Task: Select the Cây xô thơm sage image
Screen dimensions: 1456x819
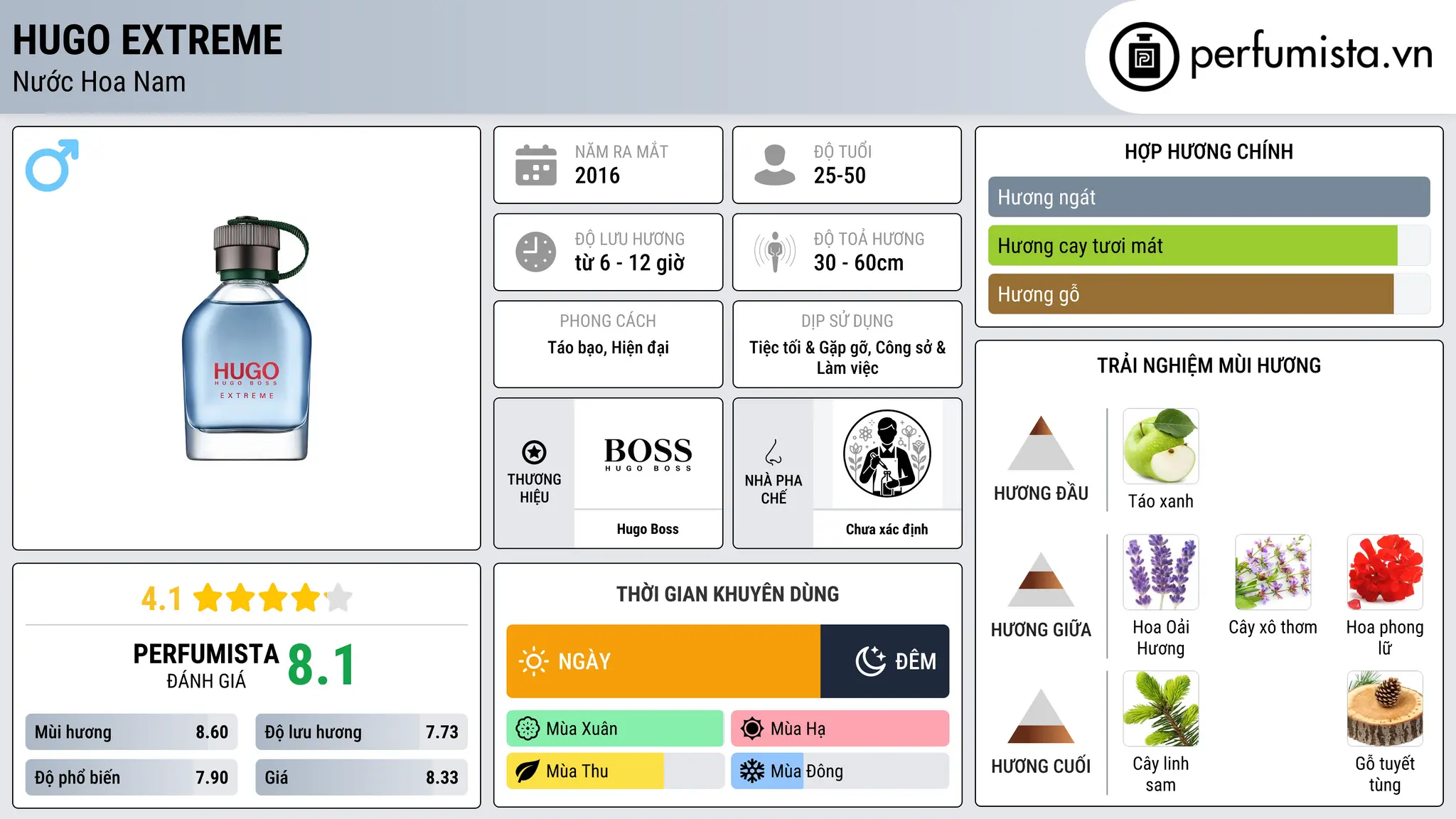Action: click(1273, 572)
